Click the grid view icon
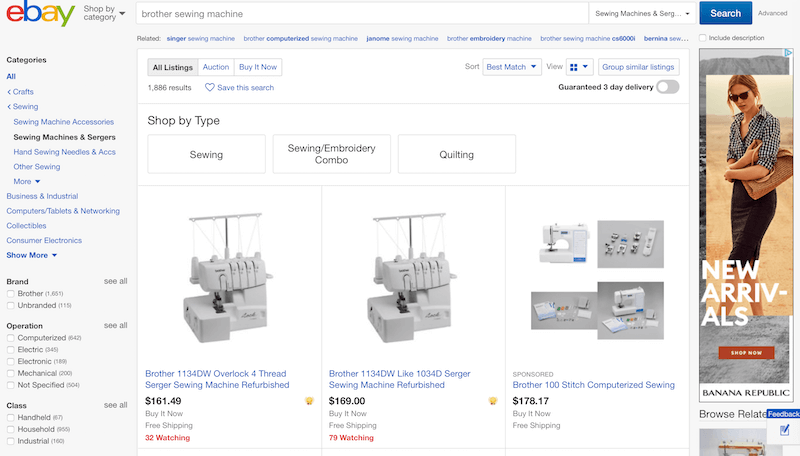The width and height of the screenshot is (800, 456). [573, 67]
